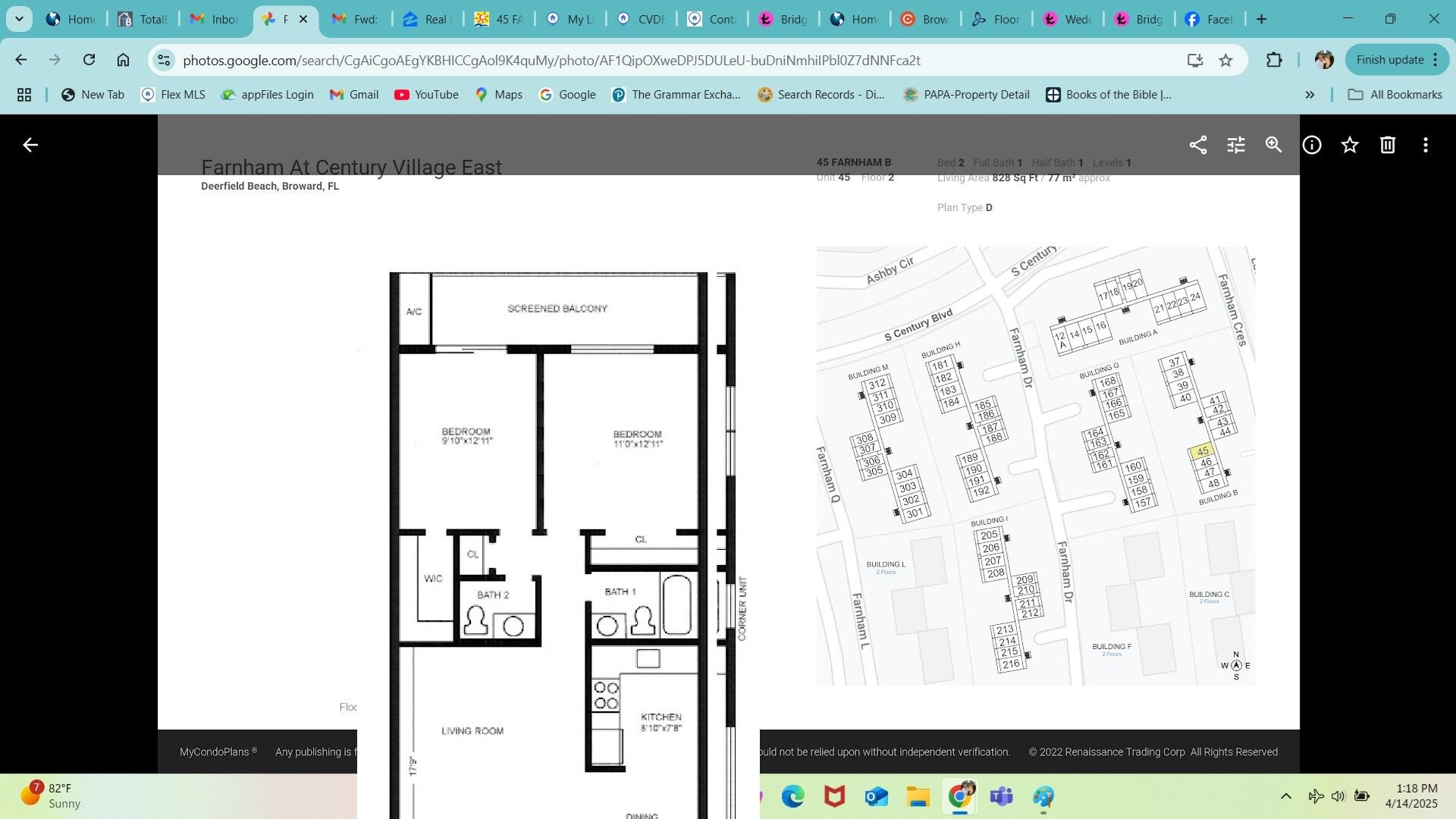Navigate back in browser
This screenshot has width=1456, height=819.
pyautogui.click(x=20, y=60)
